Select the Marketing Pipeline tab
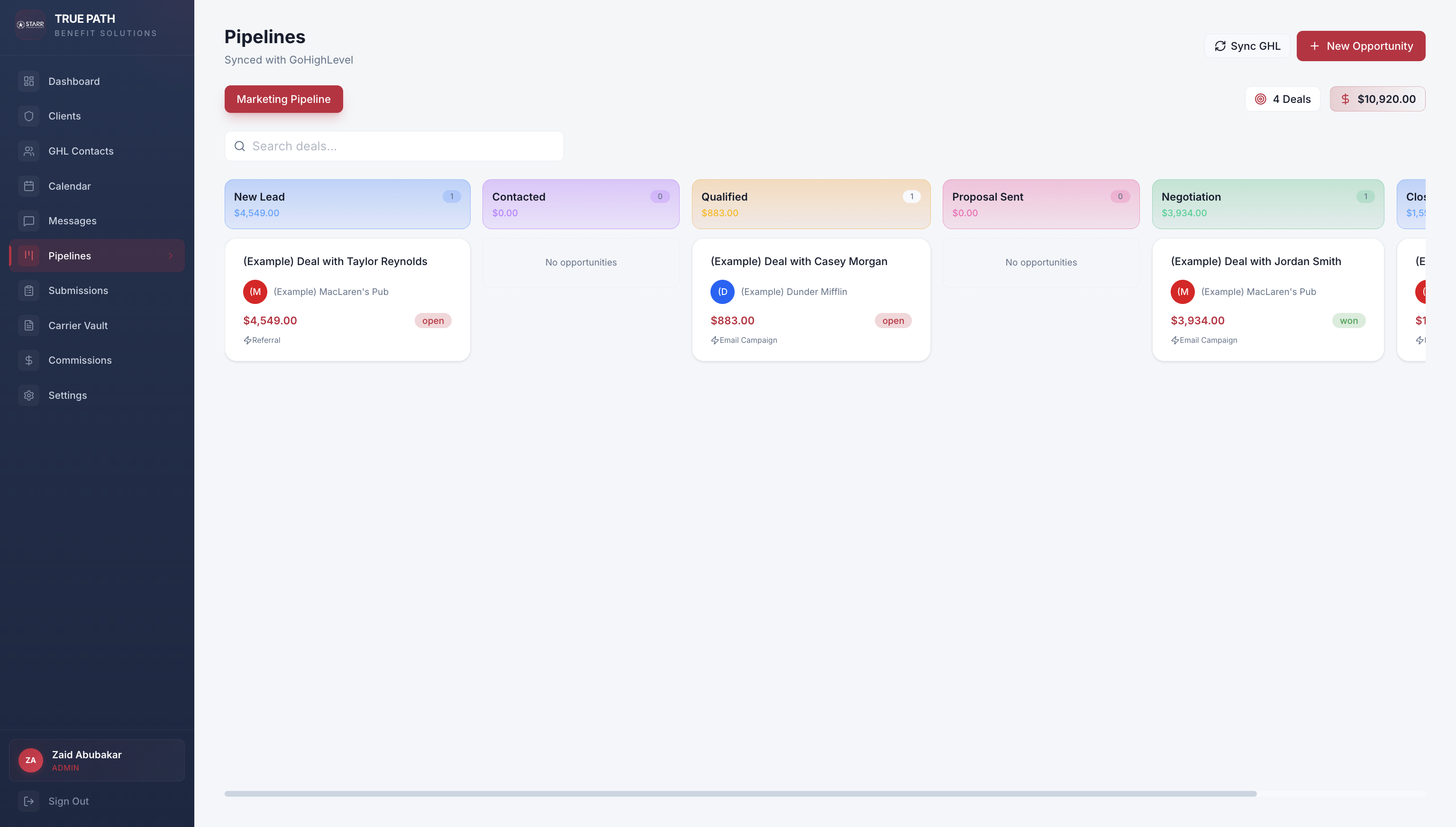This screenshot has height=827, width=1456. [x=283, y=99]
